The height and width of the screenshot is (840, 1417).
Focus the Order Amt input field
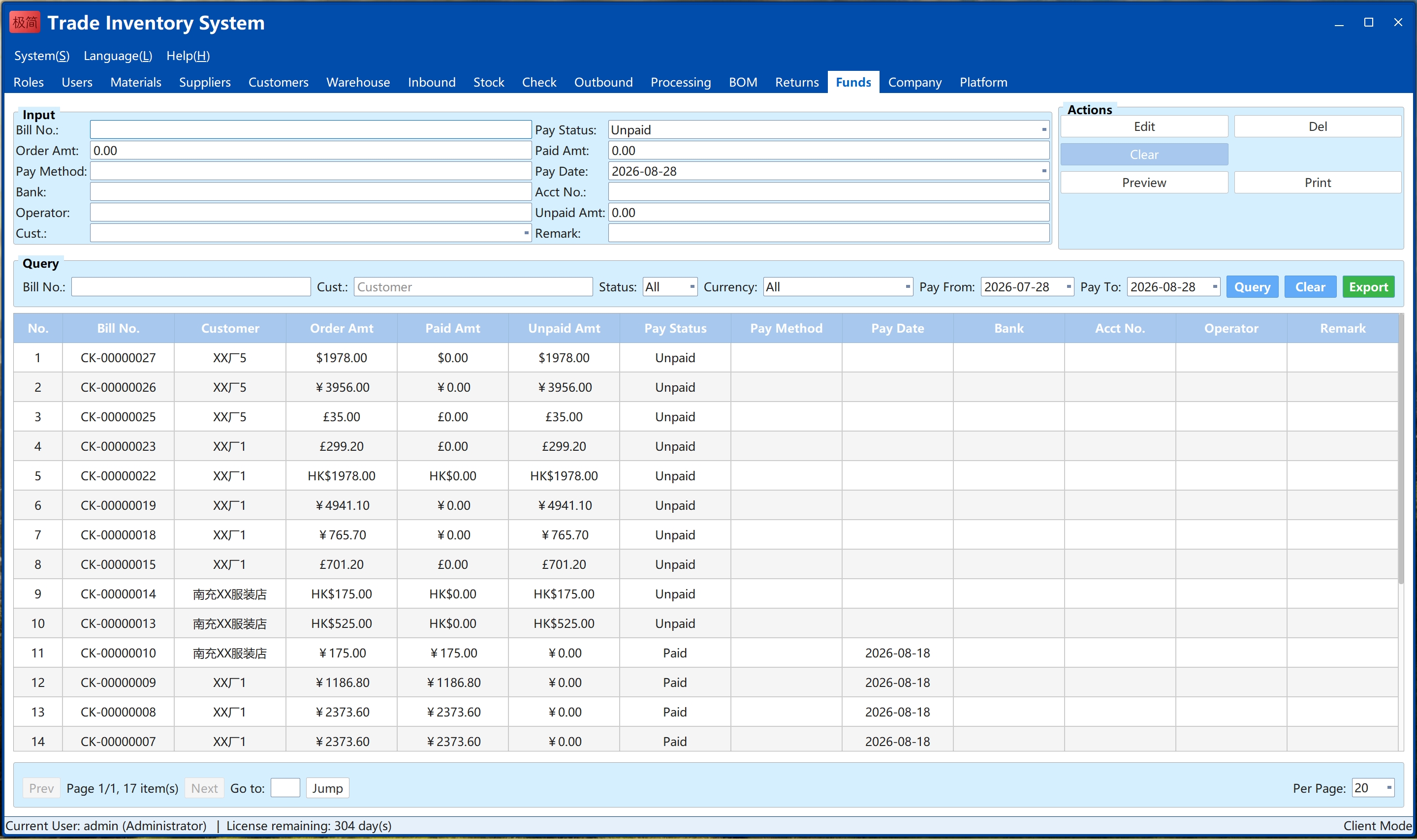(x=311, y=151)
